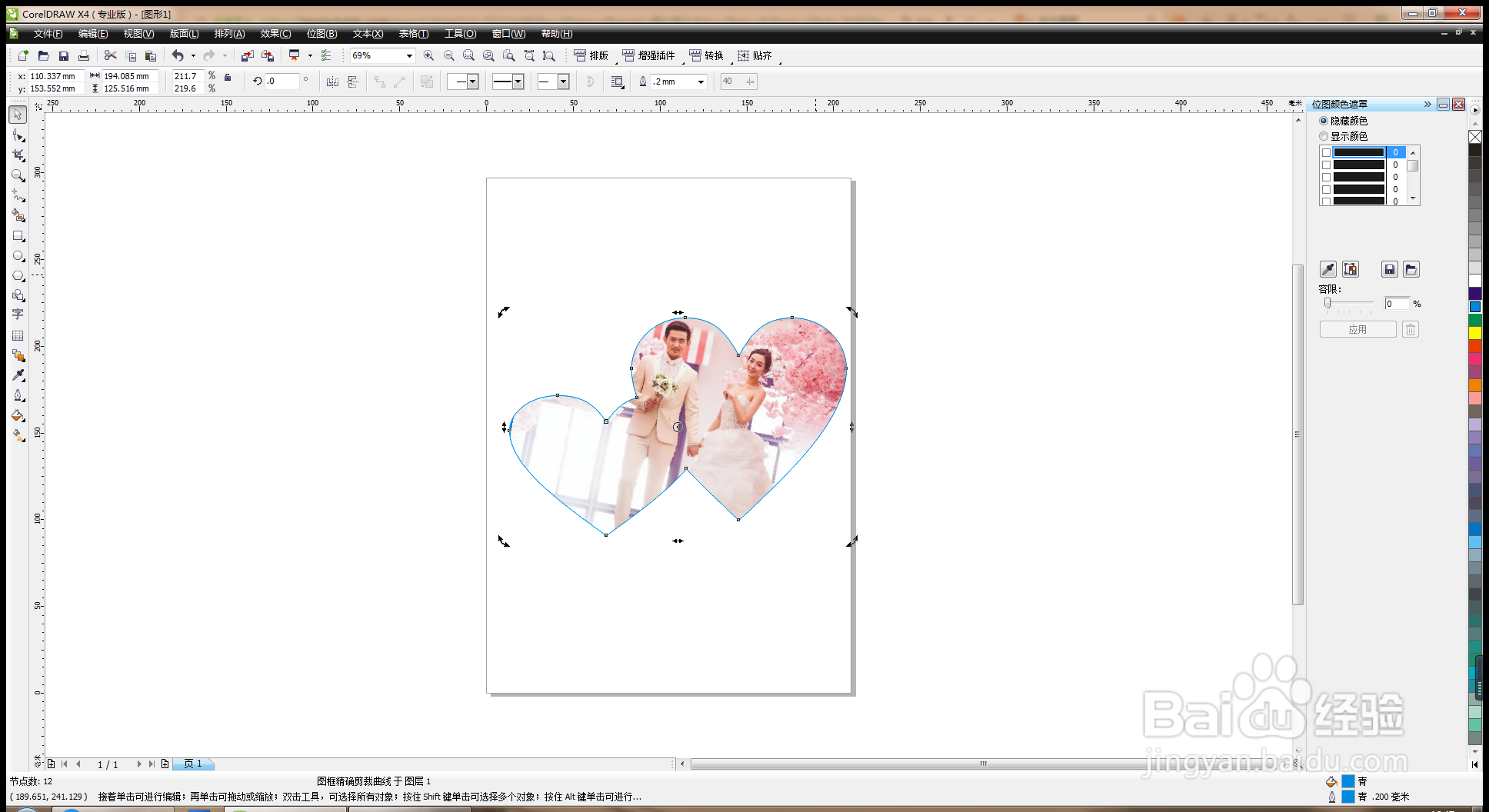Click the Import icon

tap(247, 55)
